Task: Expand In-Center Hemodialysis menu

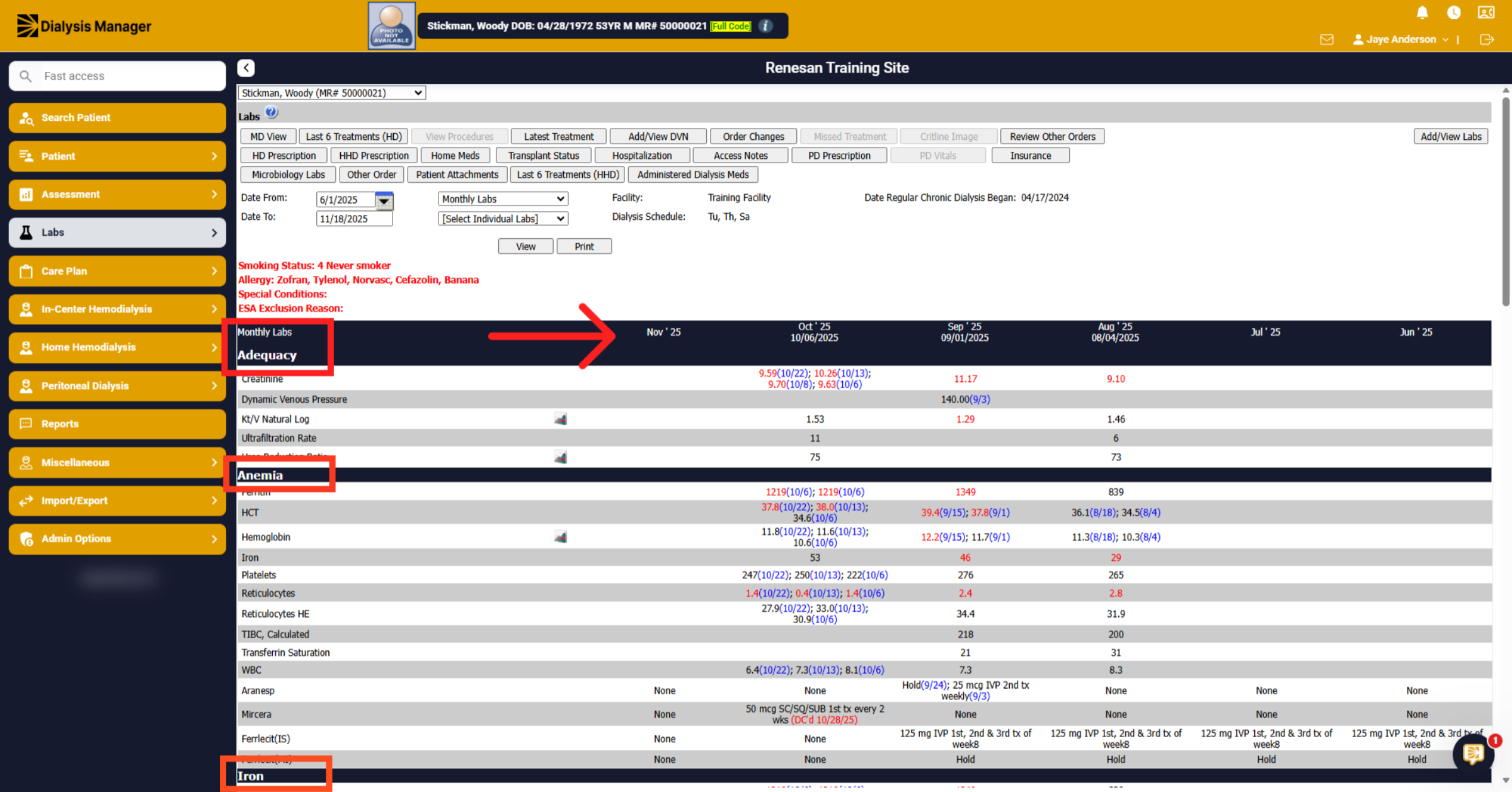Action: click(x=117, y=309)
